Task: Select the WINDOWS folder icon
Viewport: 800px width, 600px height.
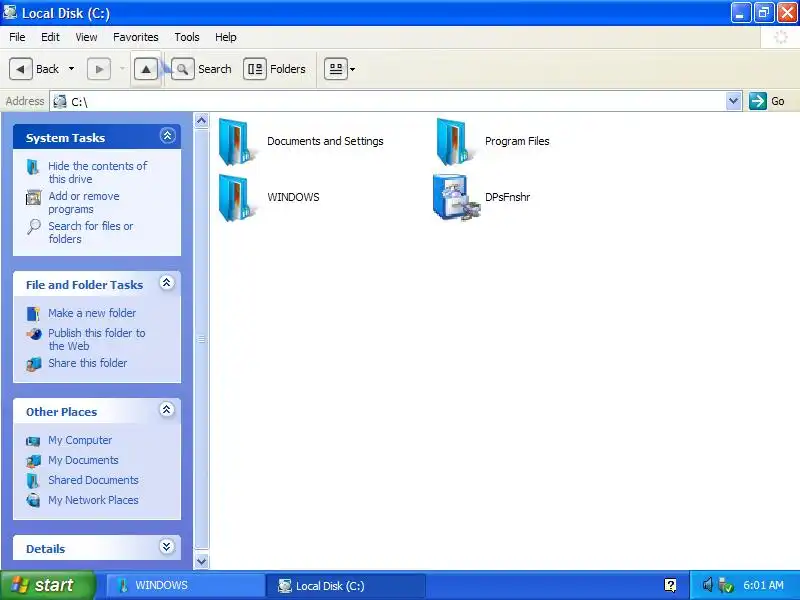Action: click(237, 197)
